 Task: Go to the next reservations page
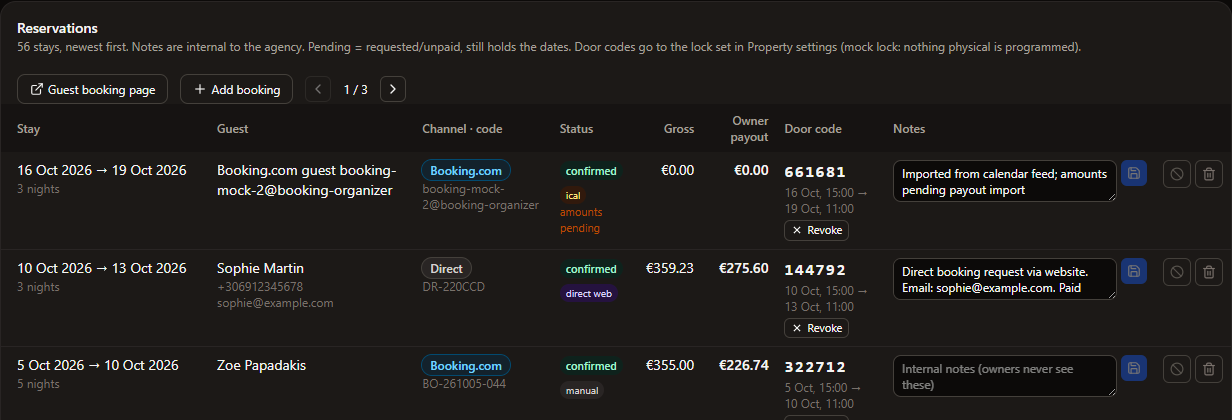(393, 89)
